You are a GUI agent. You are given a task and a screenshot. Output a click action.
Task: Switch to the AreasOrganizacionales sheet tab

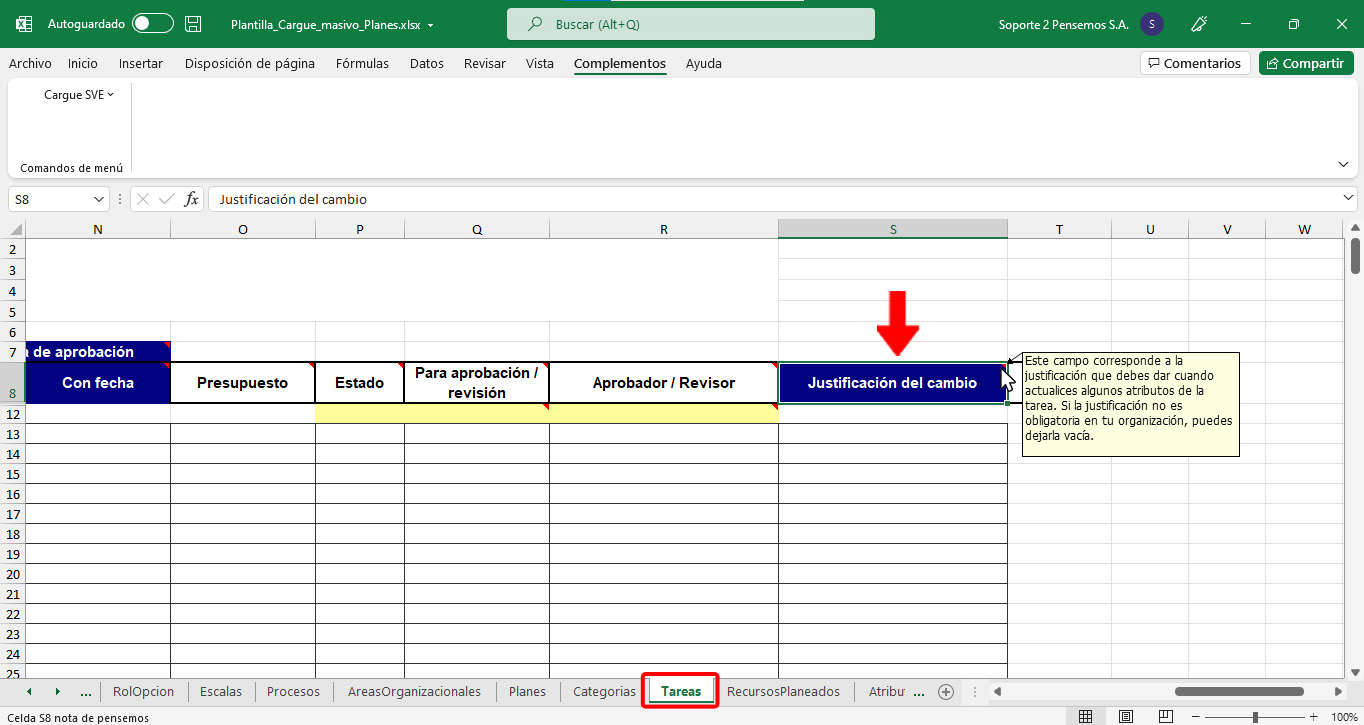click(x=415, y=691)
